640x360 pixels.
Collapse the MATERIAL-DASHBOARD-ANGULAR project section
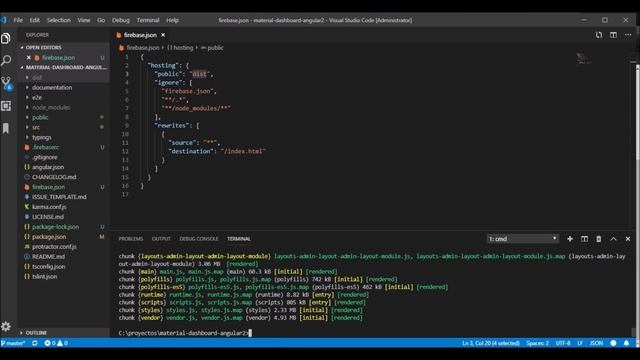pos(64,67)
